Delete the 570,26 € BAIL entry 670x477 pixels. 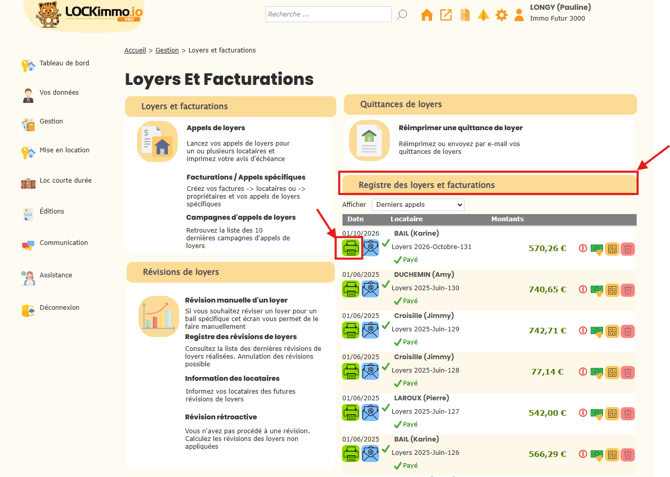628,249
